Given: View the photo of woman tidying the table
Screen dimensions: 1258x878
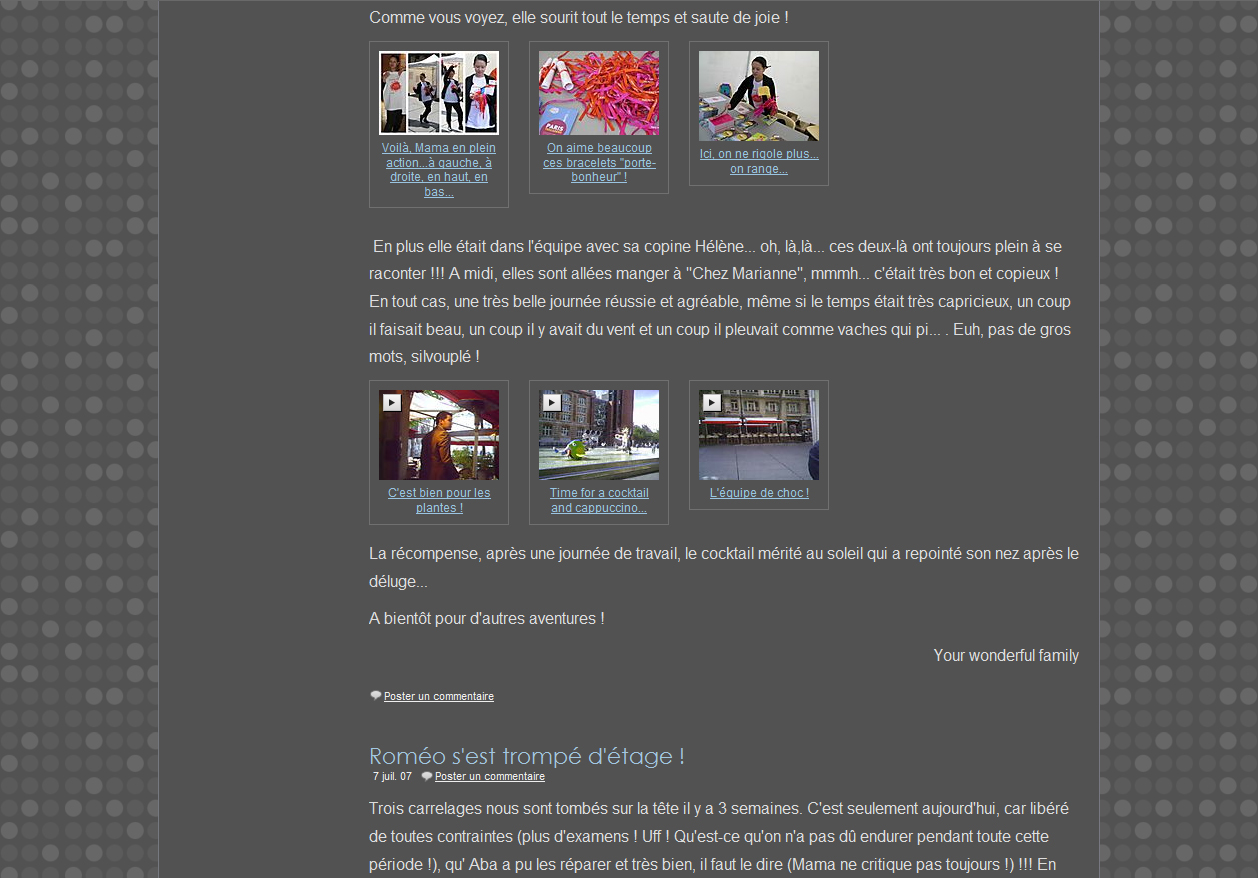Looking at the screenshot, I should pyautogui.click(x=758, y=96).
